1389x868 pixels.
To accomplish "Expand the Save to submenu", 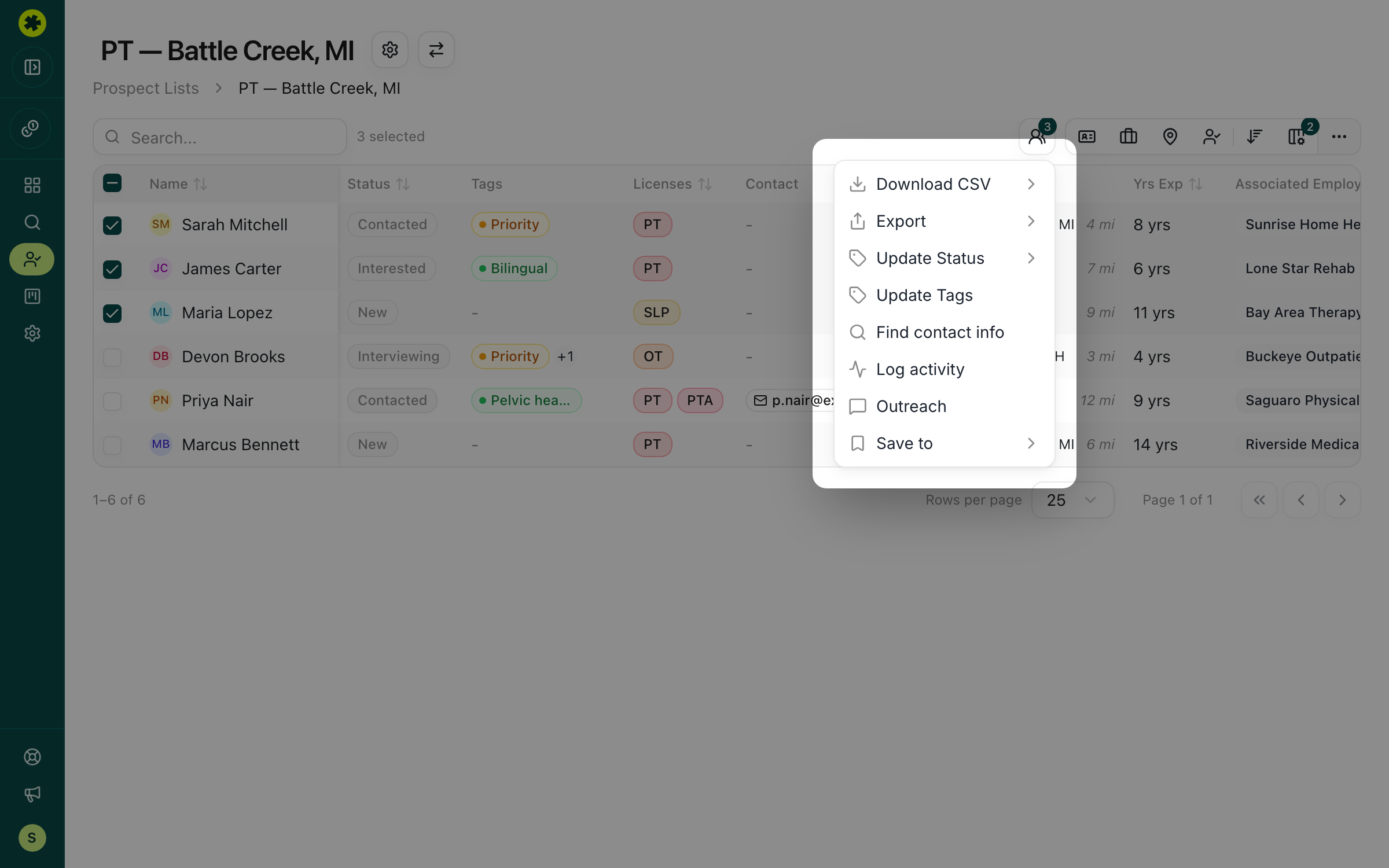I will [944, 443].
